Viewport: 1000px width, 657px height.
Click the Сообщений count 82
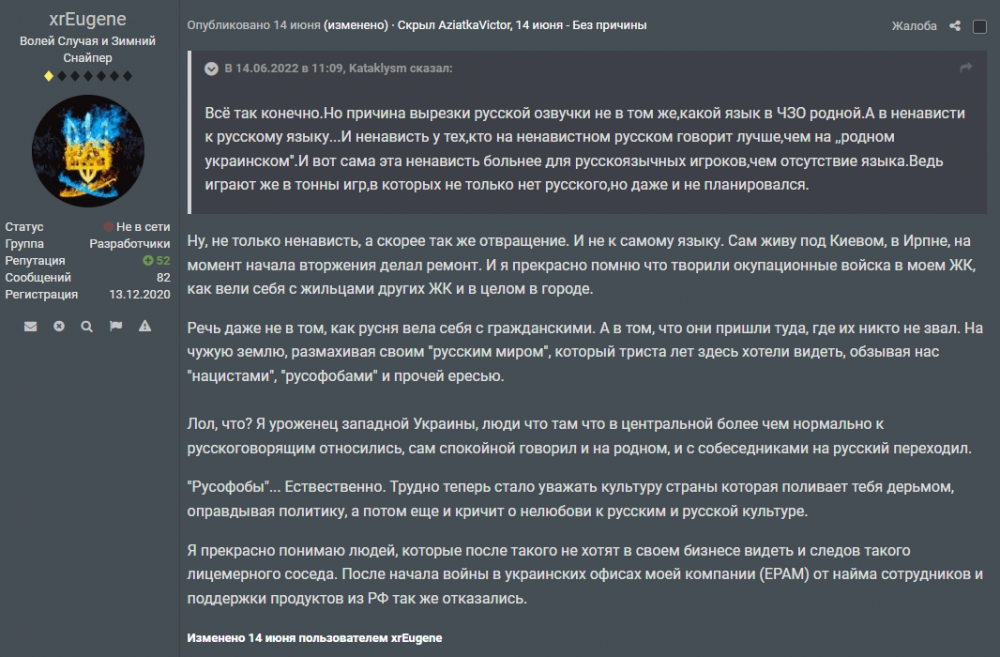point(163,277)
